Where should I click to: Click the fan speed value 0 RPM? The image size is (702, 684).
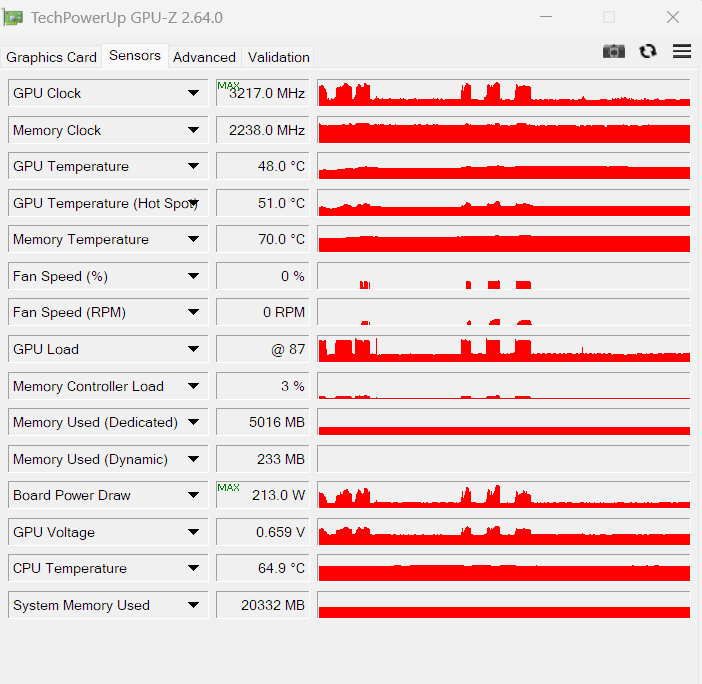263,312
